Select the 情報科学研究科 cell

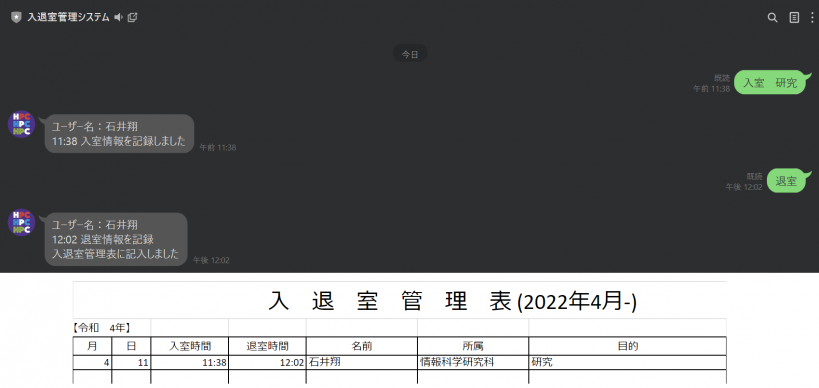pyautogui.click(x=473, y=362)
